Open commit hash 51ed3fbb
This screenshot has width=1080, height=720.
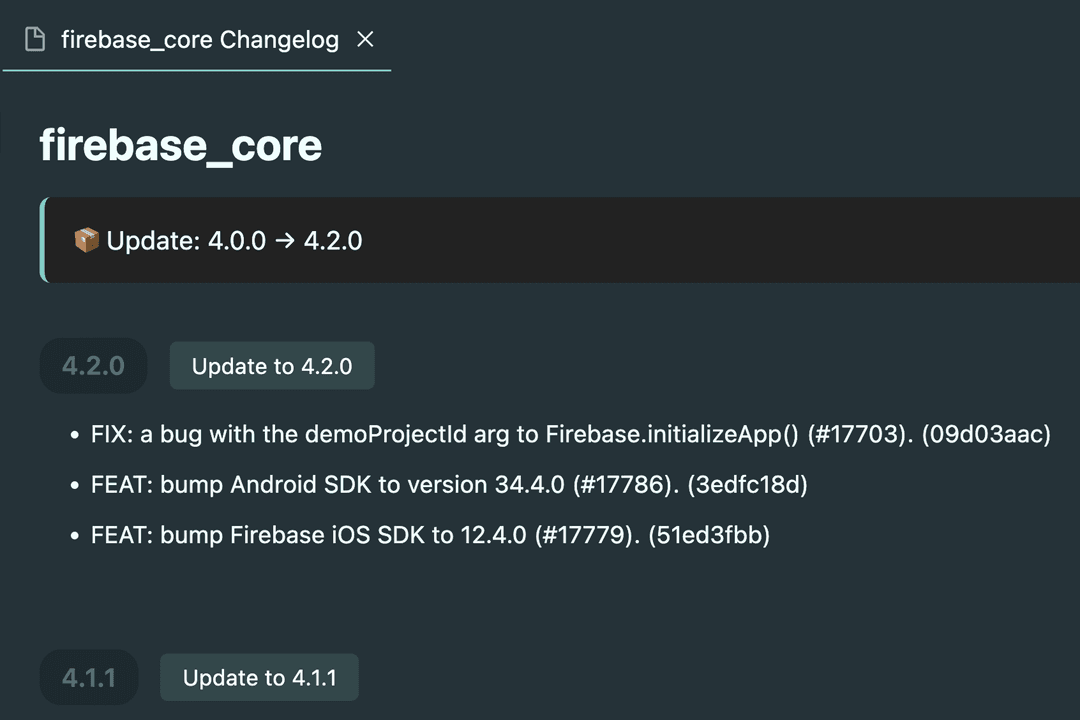(709, 535)
